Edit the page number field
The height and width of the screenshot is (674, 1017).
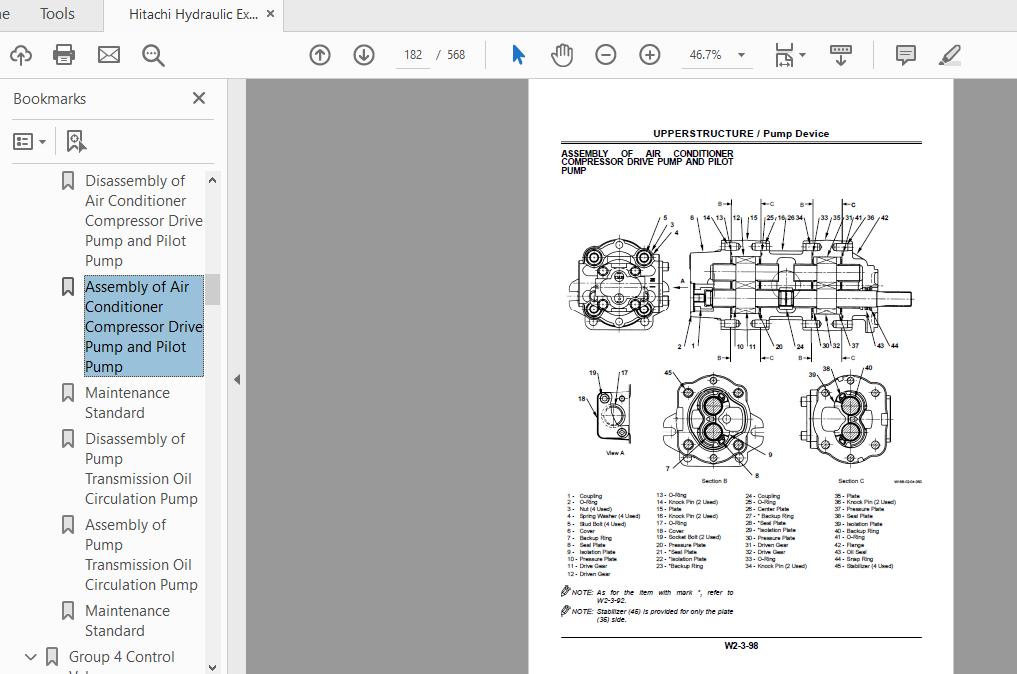click(x=412, y=55)
